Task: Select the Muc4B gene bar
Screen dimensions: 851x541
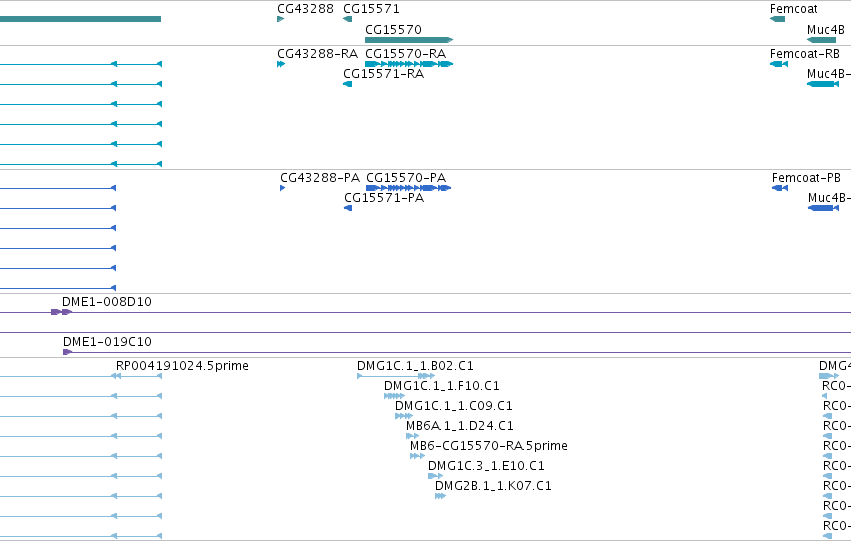Action: (822, 40)
